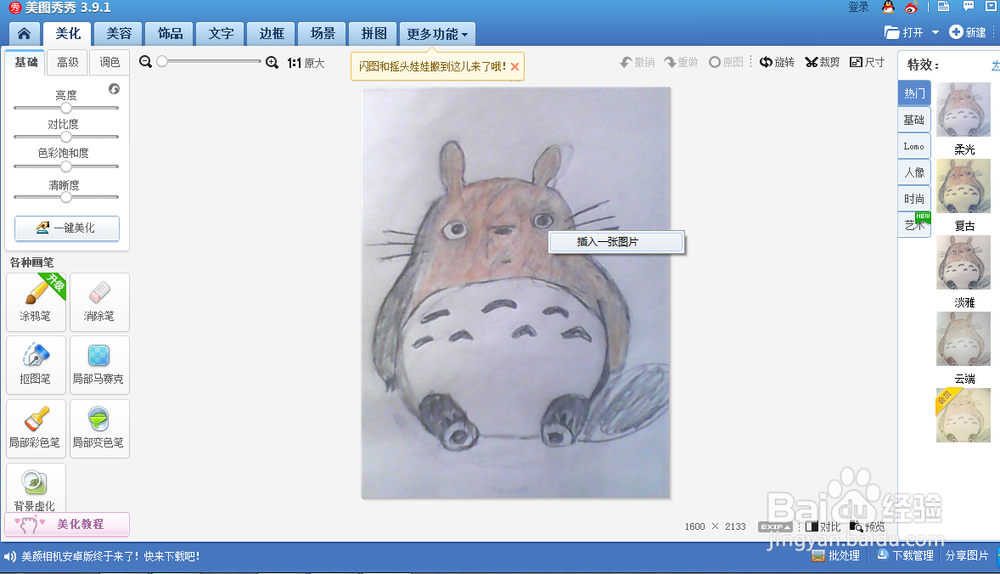Click the 原图 original image button
The width and height of the screenshot is (1000, 574).
click(x=726, y=62)
